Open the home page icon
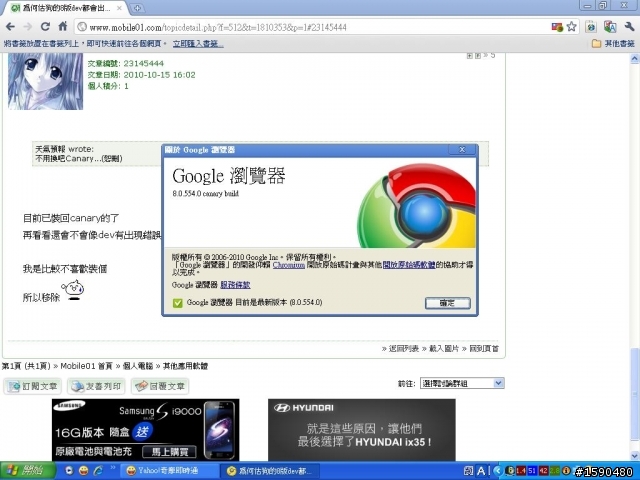This screenshot has height=480, width=640. [x=63, y=27]
